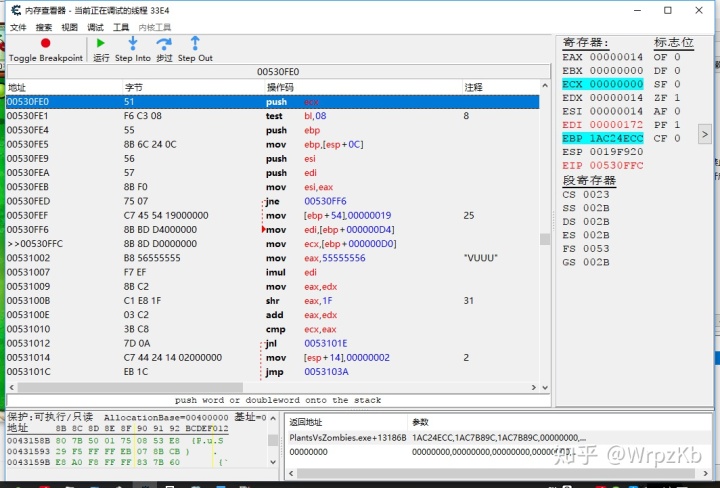
Task: Toggle the CF flag value
Action: 677,138
